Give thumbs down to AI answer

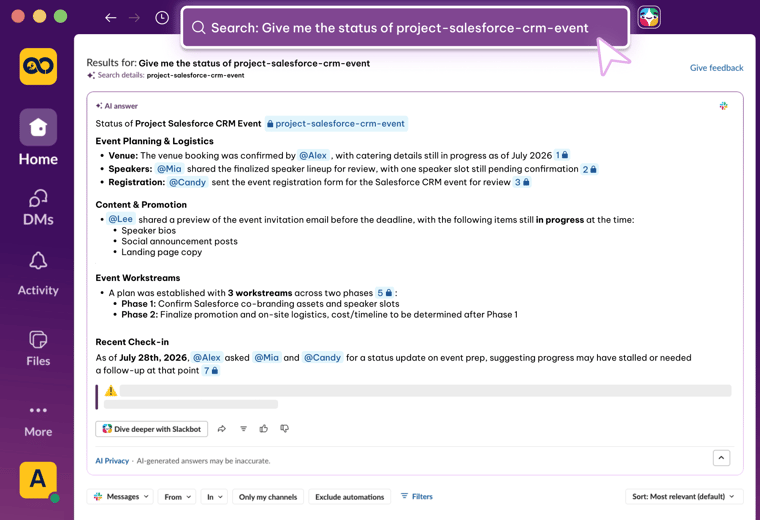pyautogui.click(x=285, y=428)
